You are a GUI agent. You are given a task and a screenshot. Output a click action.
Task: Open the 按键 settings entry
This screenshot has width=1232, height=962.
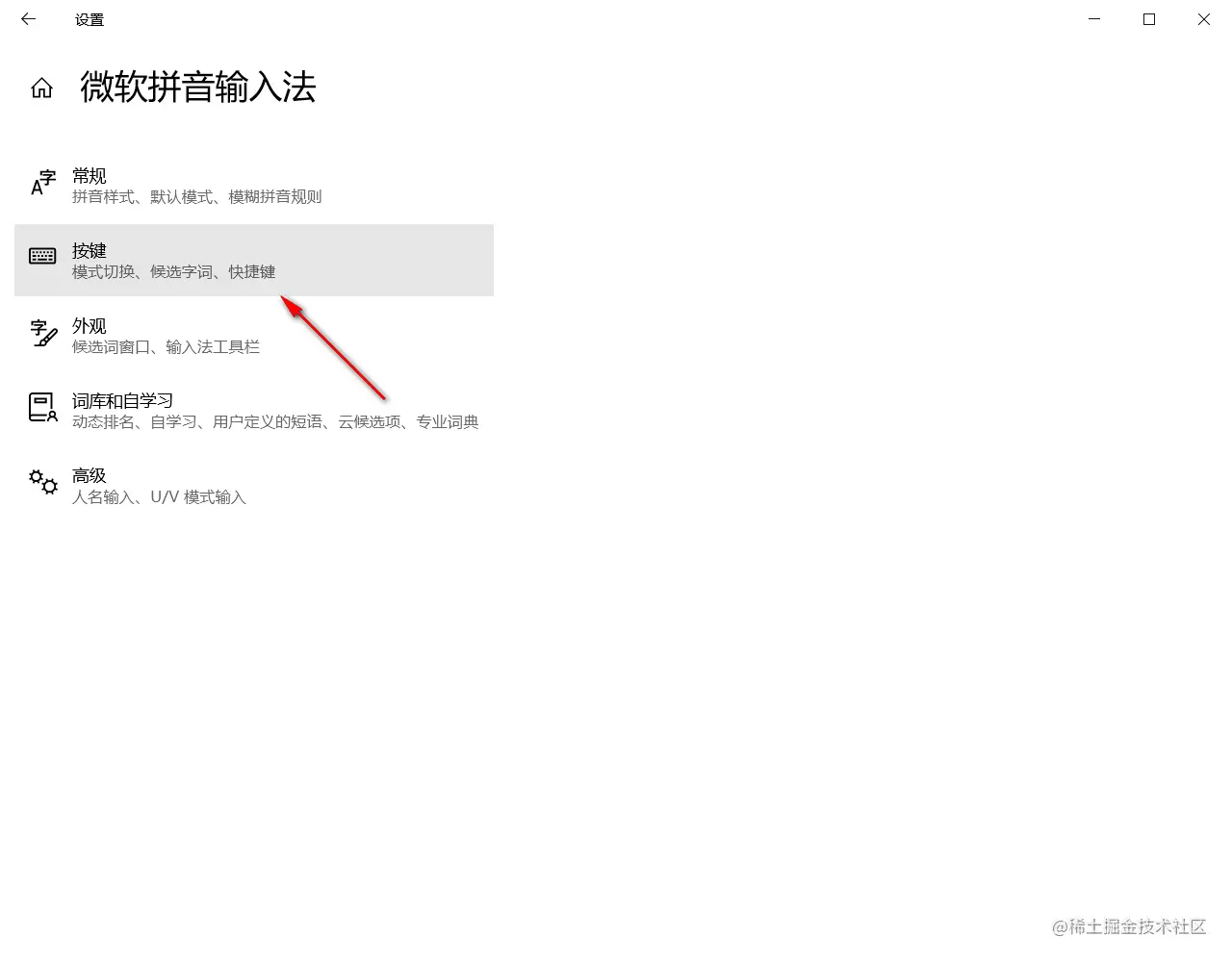coord(254,260)
